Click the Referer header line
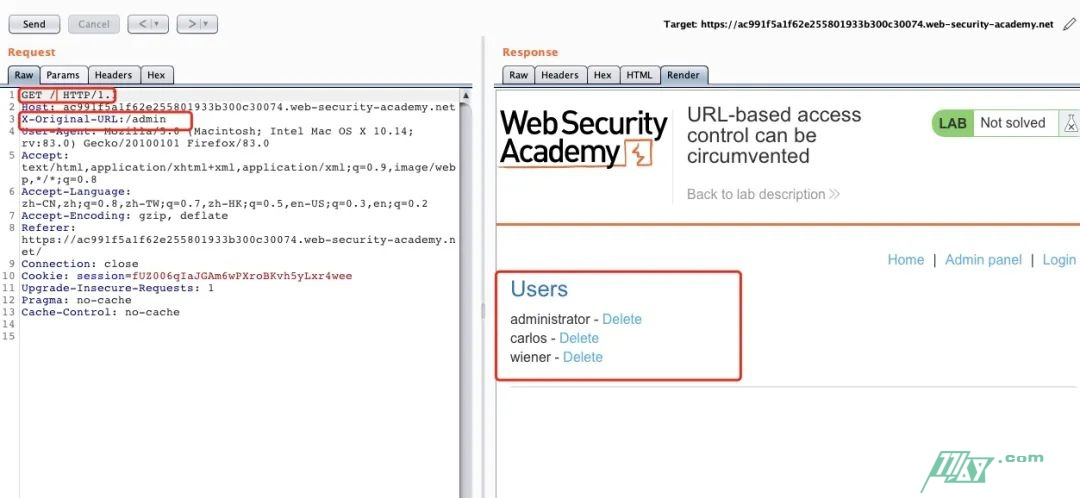The width and height of the screenshot is (1080, 498). [238, 240]
